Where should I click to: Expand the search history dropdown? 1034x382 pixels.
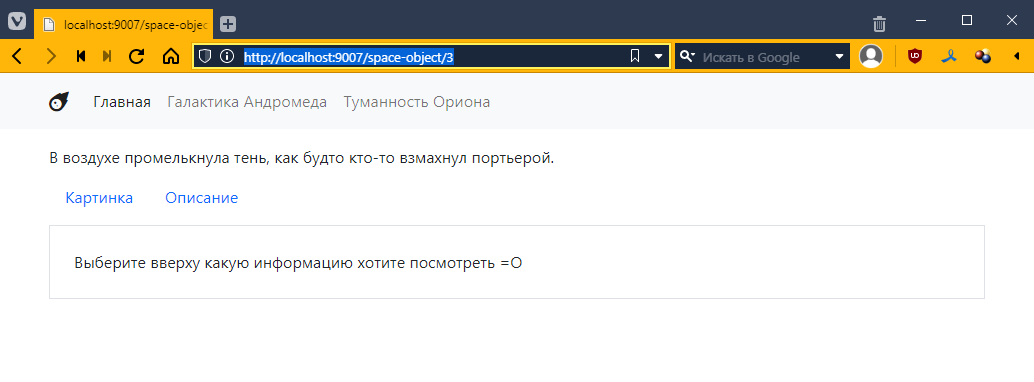(839, 56)
